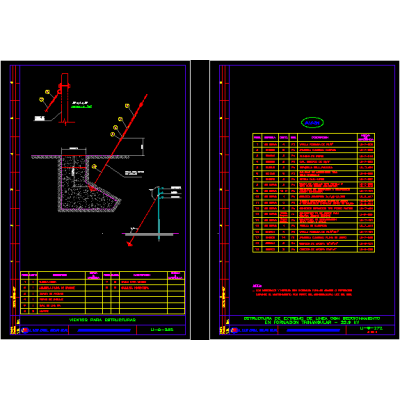This screenshot has width=400, height=400.
Task: Click the company logo on the left sheet's title block
Action: tap(24, 330)
